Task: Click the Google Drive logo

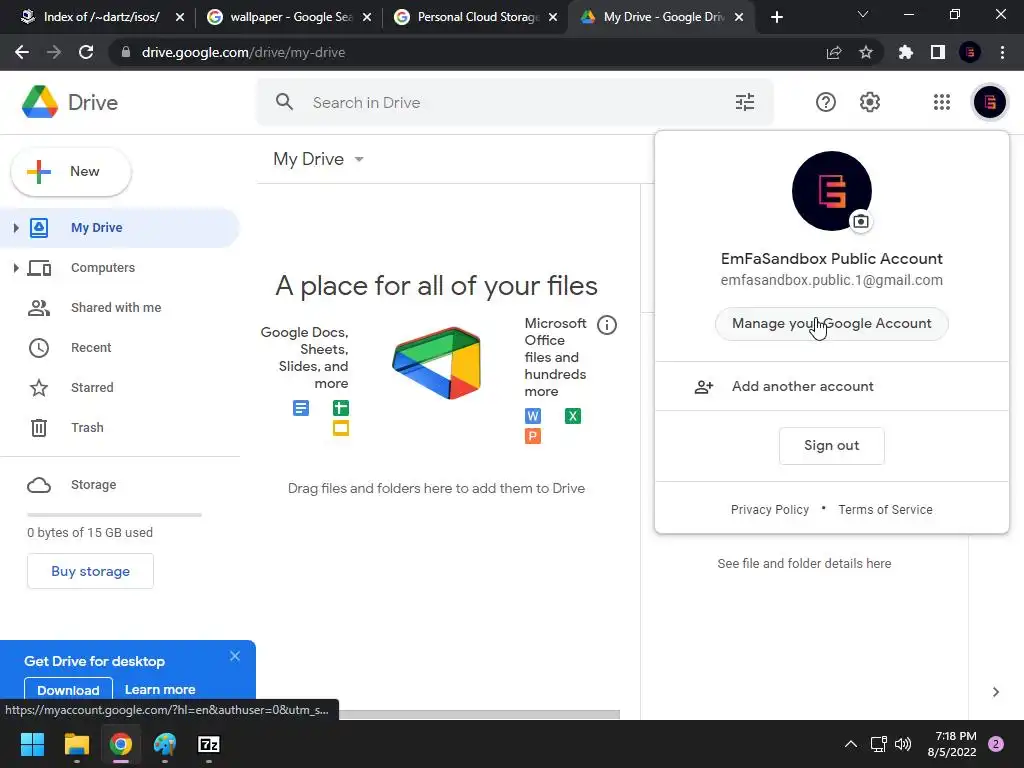Action: tap(40, 102)
